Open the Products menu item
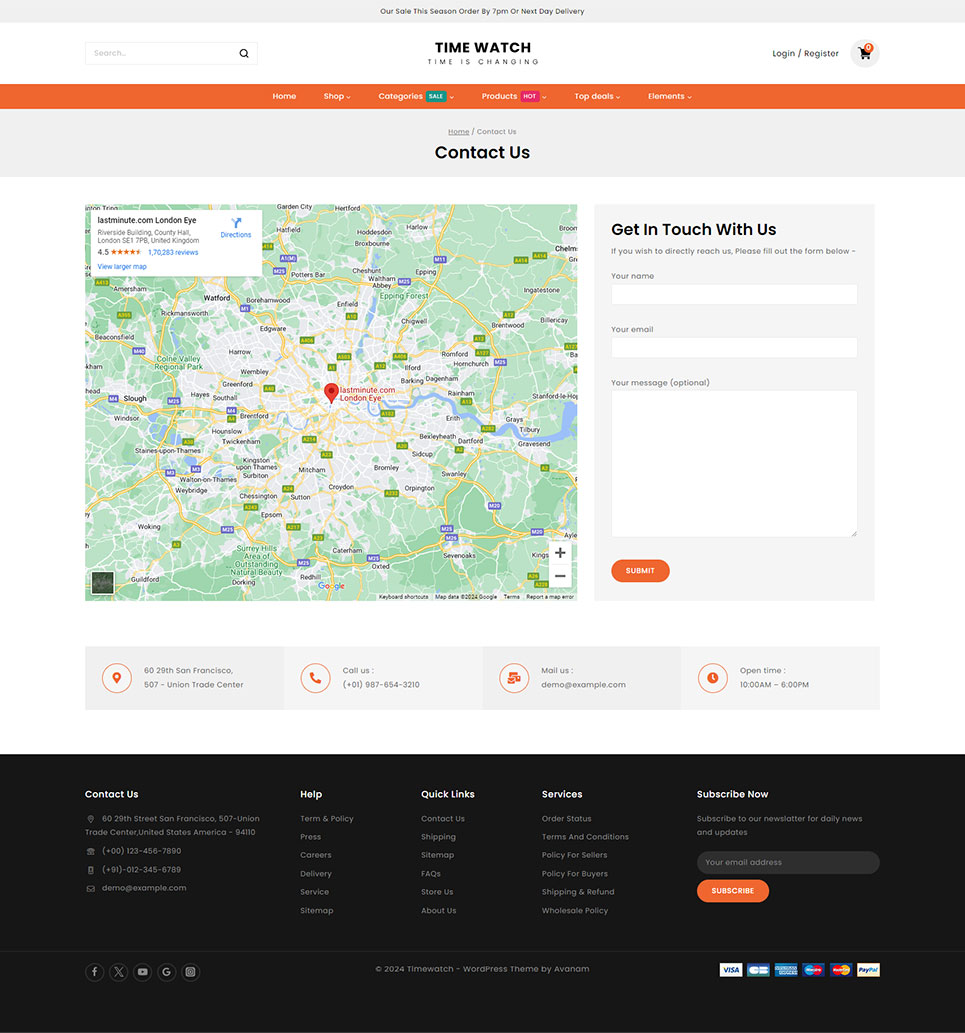The image size is (965, 1033). pos(513,97)
